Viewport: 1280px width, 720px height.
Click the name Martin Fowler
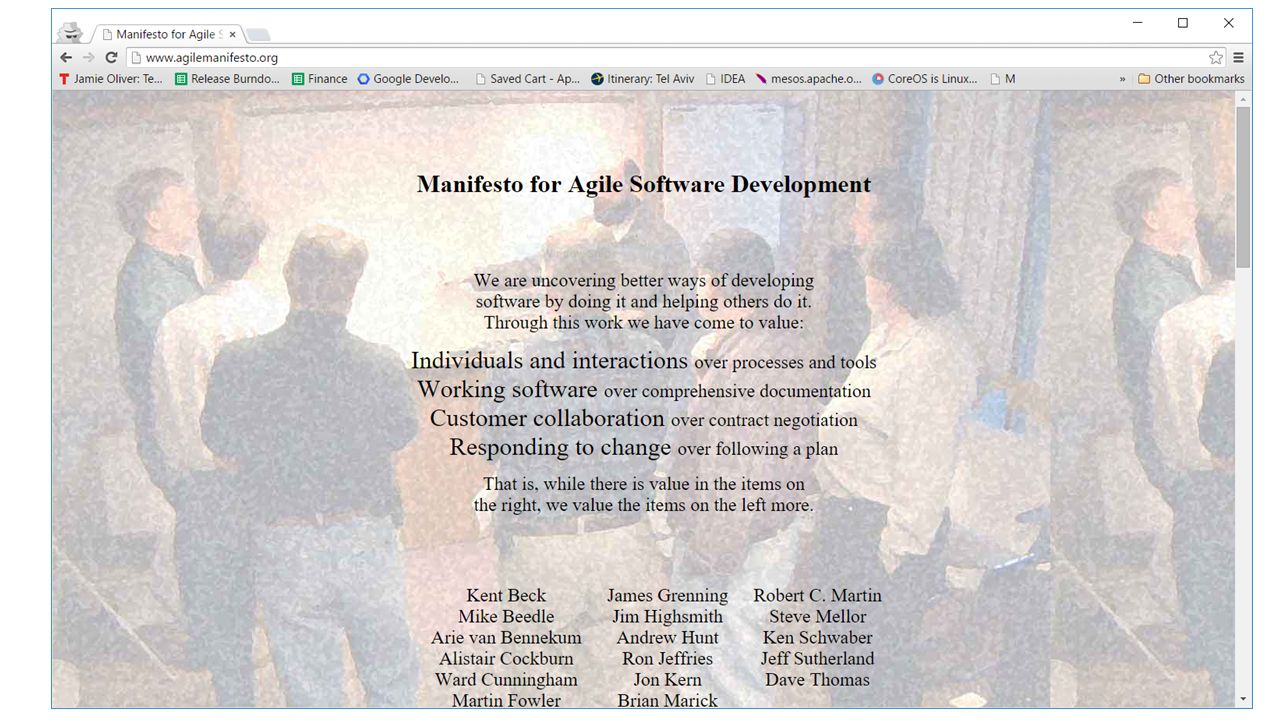pyautogui.click(x=506, y=700)
